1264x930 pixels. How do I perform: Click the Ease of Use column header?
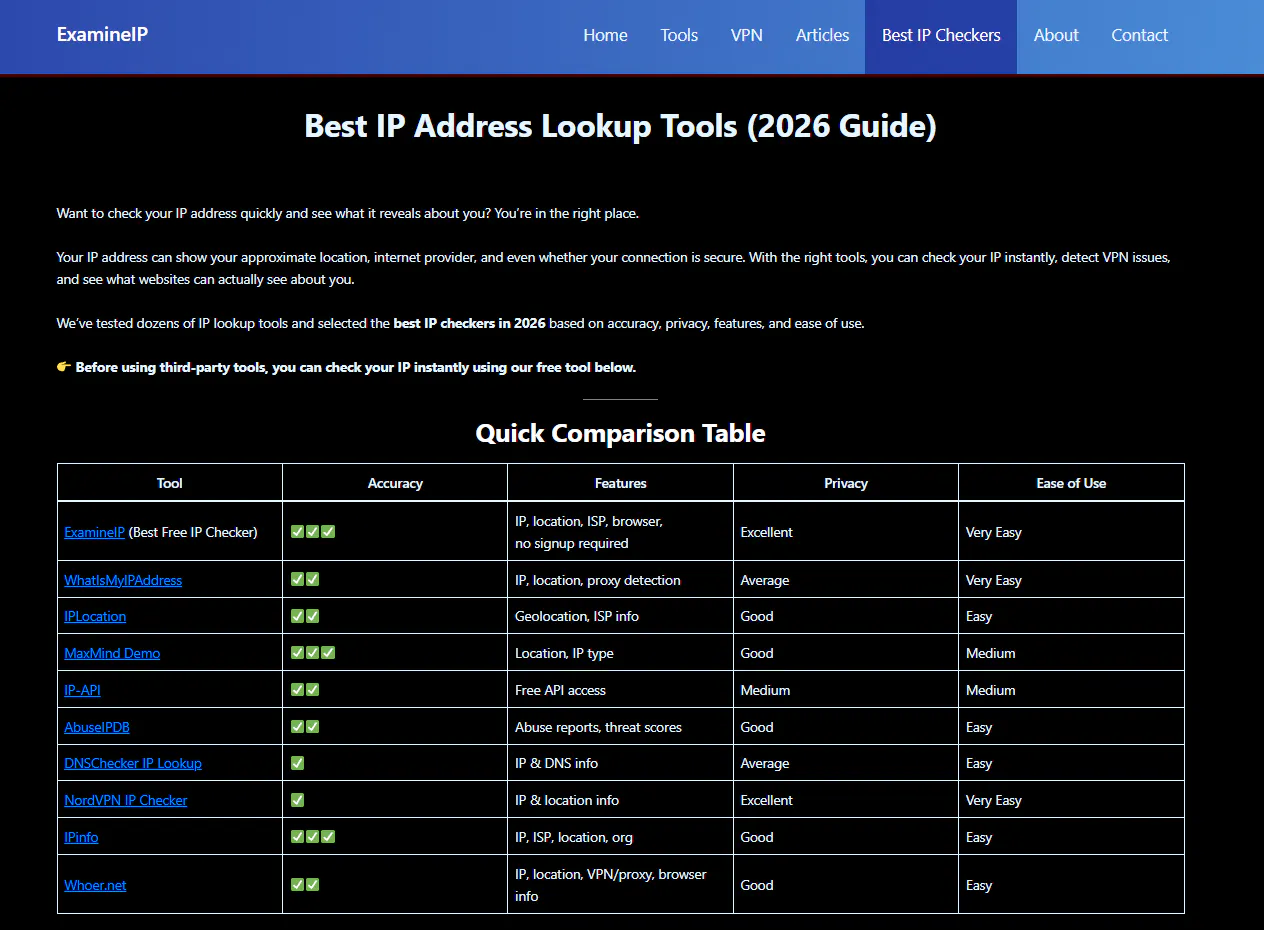click(x=1071, y=483)
